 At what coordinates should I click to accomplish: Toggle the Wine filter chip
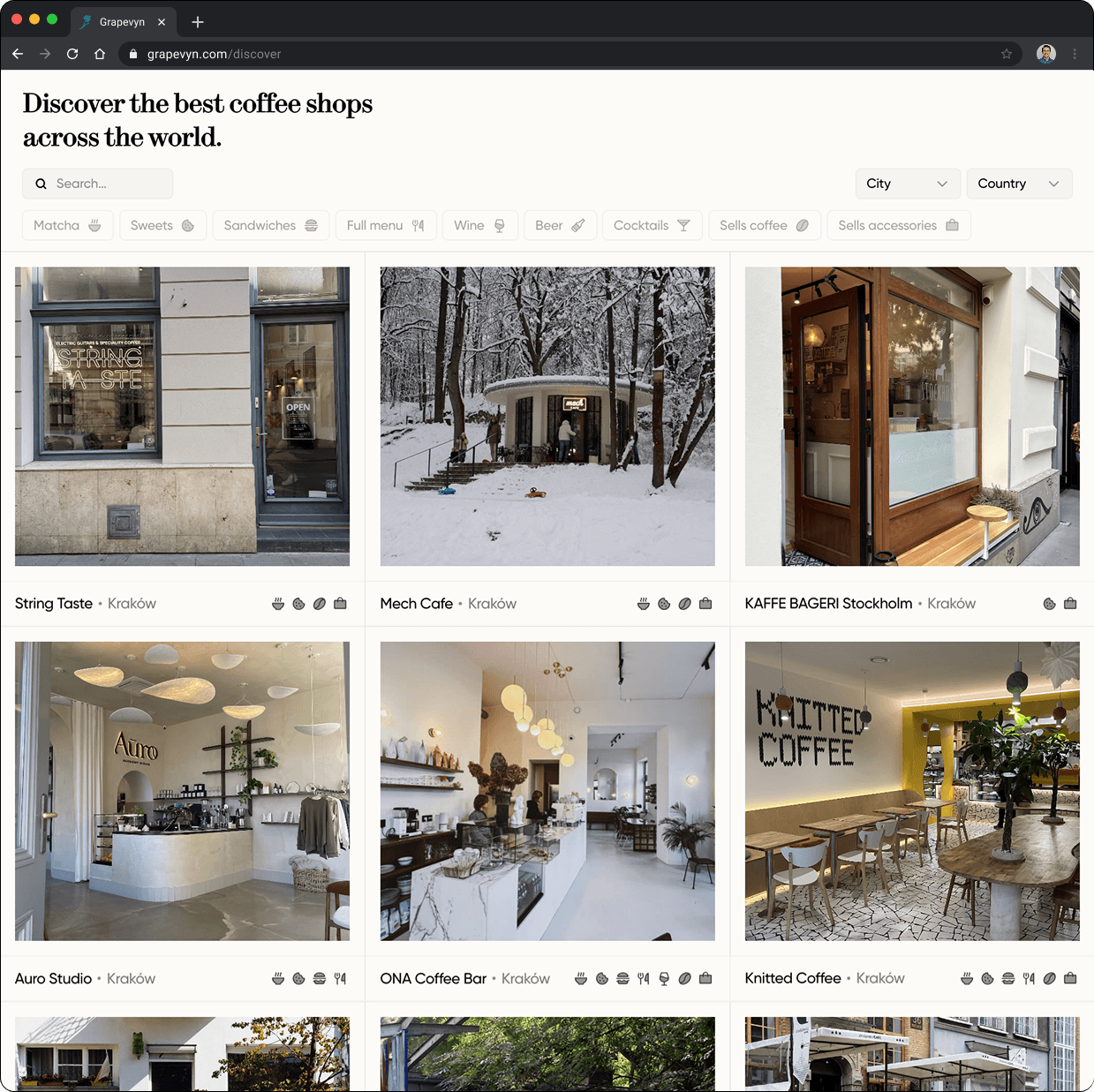click(479, 225)
